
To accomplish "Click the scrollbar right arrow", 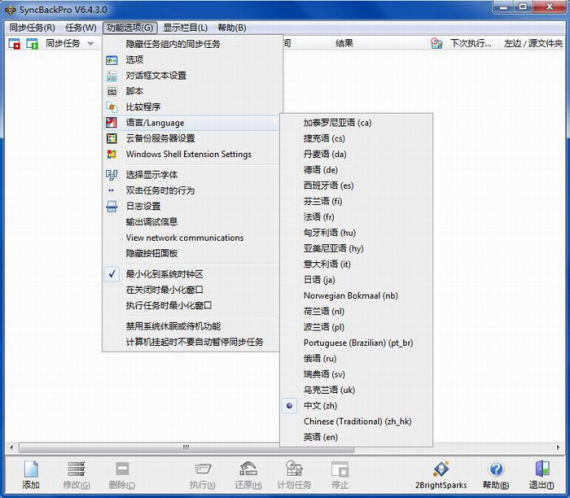I will click(558, 447).
